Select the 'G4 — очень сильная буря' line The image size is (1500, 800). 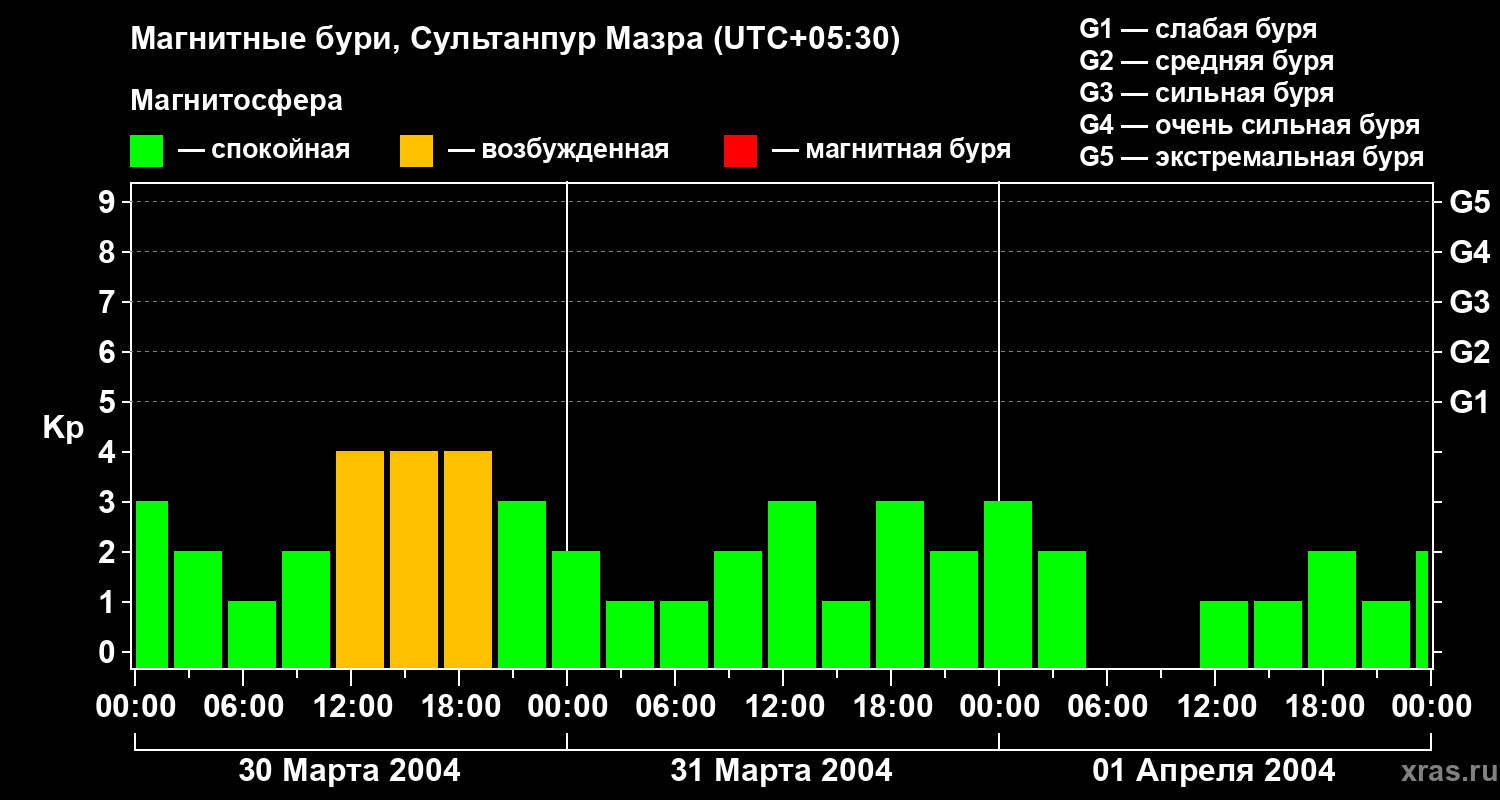(x=1250, y=125)
